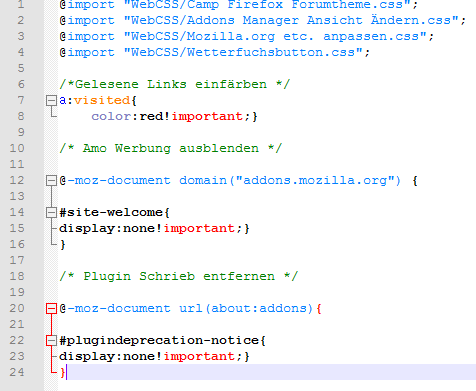
Task: Collapse the a:visited fold block
Action: 51,100
